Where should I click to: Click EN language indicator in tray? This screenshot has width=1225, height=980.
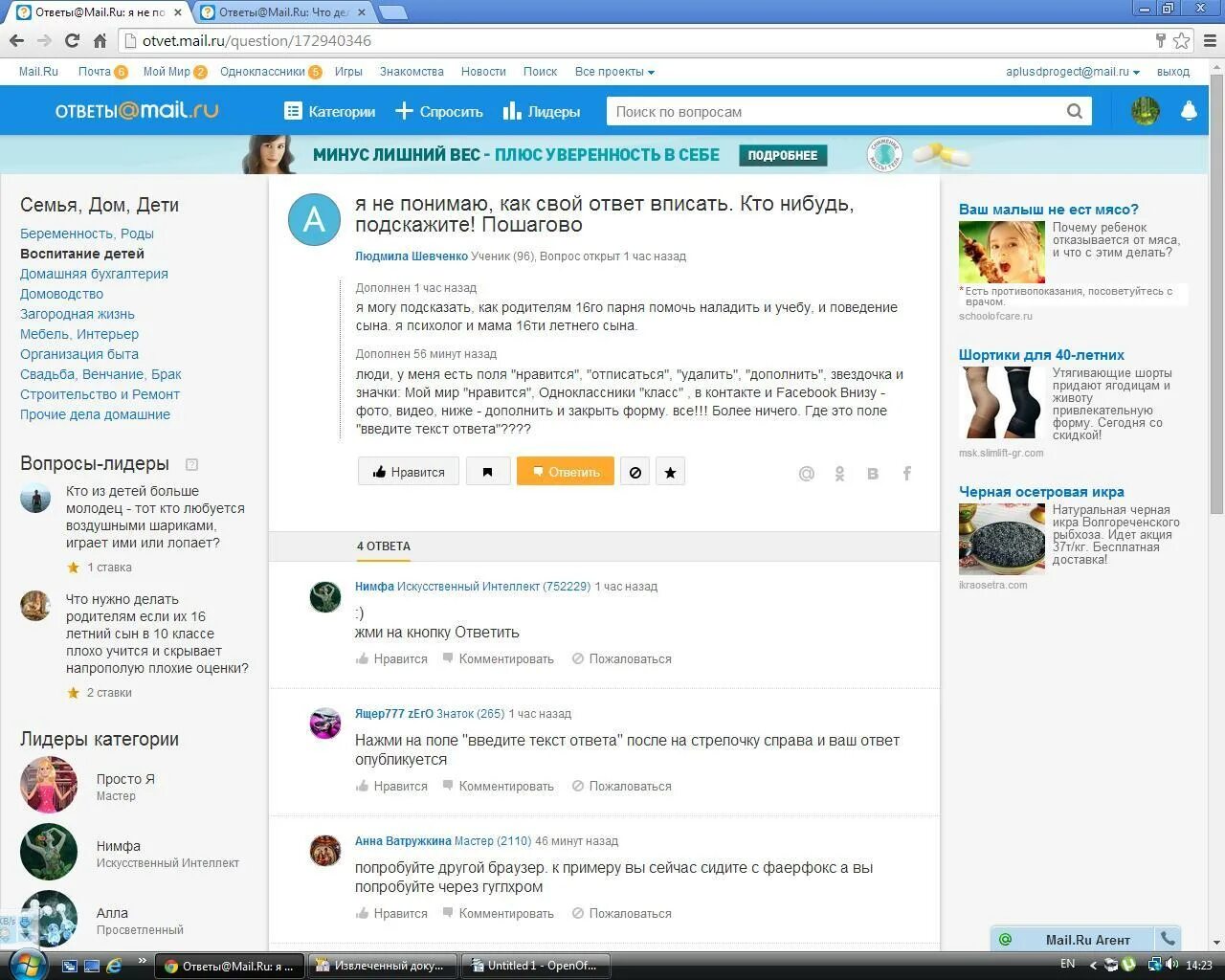click(x=1068, y=964)
